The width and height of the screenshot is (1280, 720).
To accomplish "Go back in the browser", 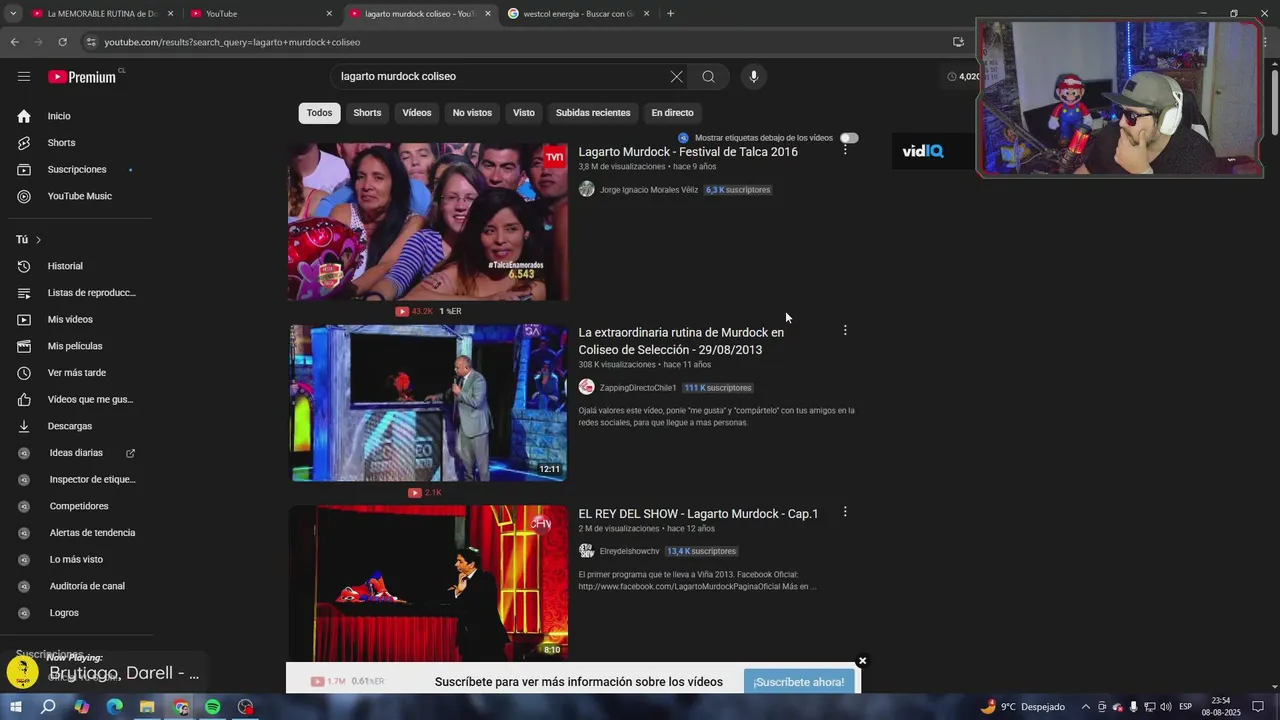I will tap(14, 42).
